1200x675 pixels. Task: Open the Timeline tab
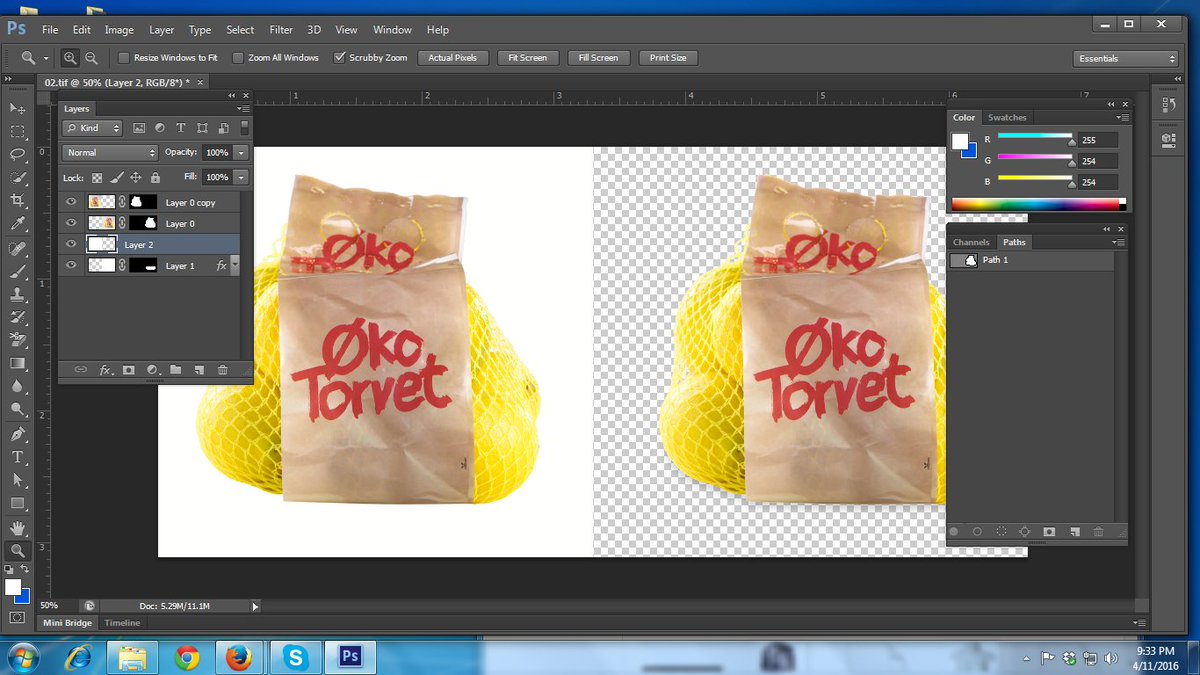pyautogui.click(x=123, y=623)
